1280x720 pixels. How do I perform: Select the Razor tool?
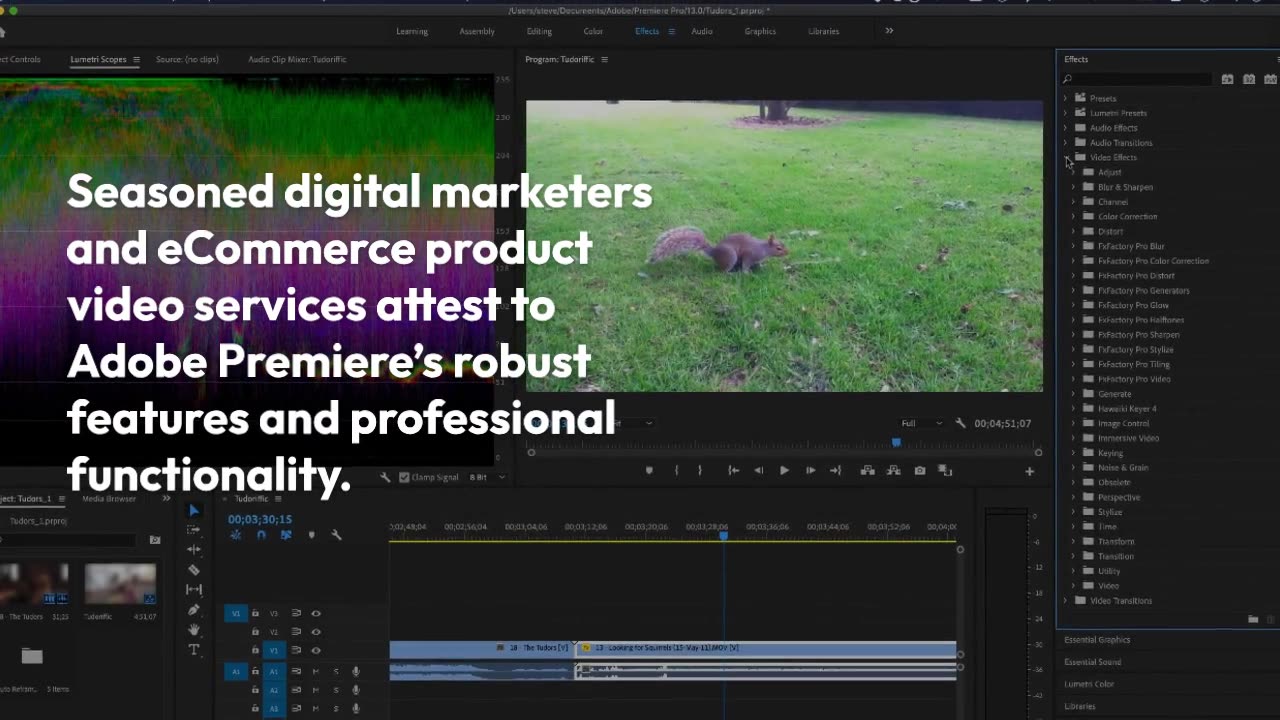[194, 570]
